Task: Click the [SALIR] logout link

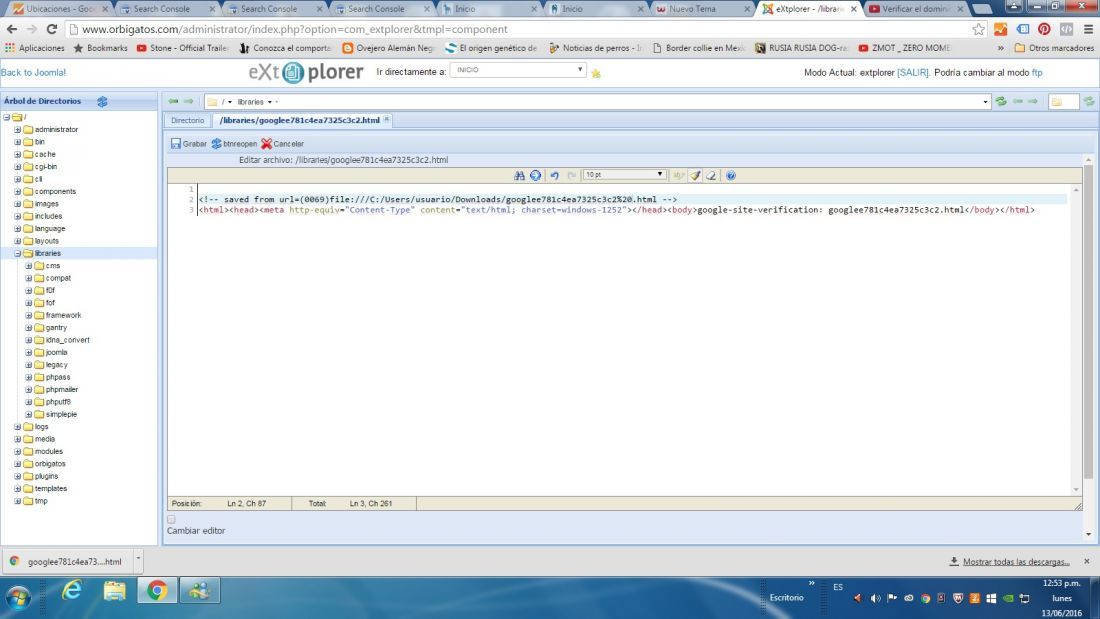Action: [x=913, y=72]
